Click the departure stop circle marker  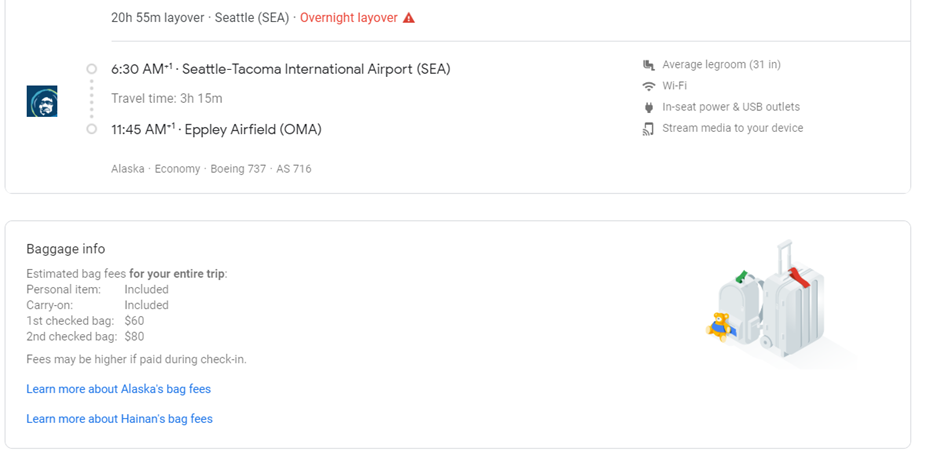point(91,69)
